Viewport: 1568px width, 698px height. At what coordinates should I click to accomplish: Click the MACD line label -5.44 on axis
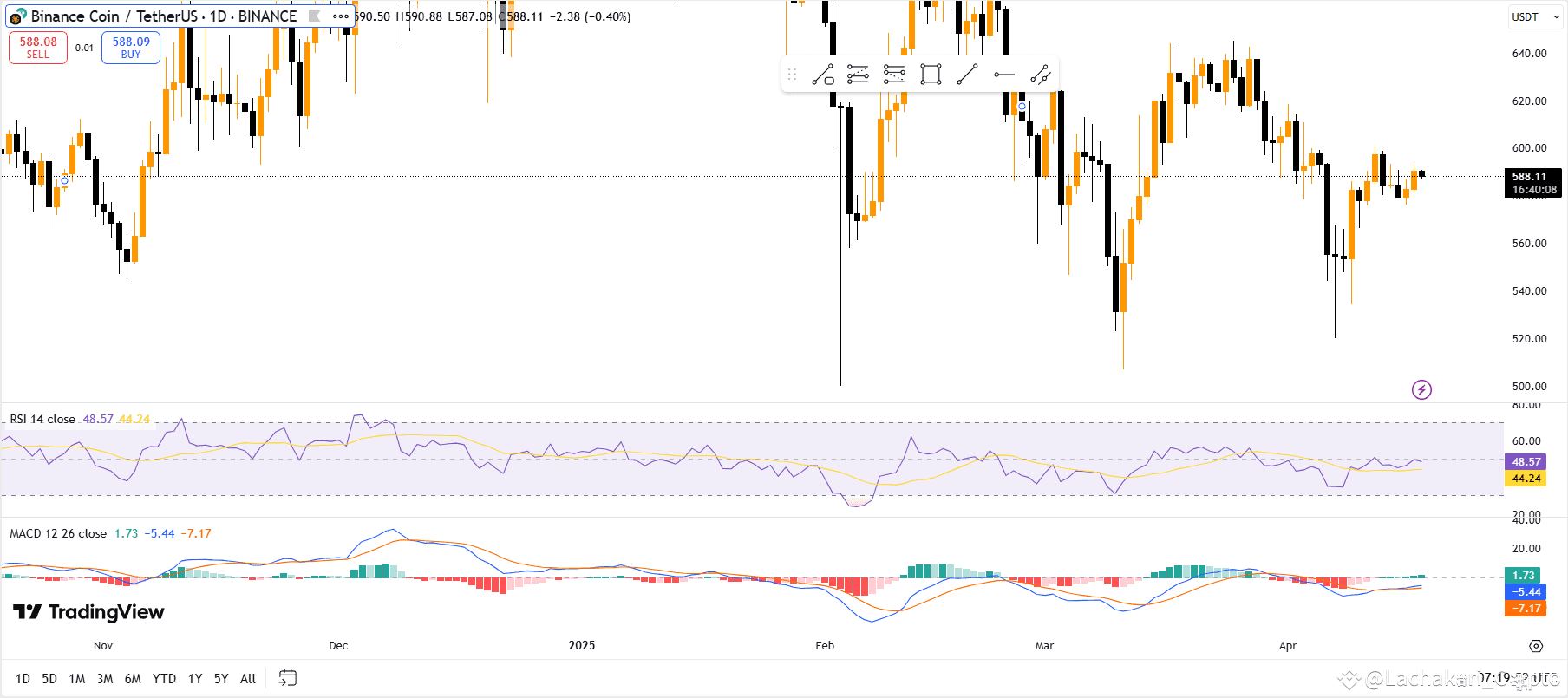coord(1524,592)
